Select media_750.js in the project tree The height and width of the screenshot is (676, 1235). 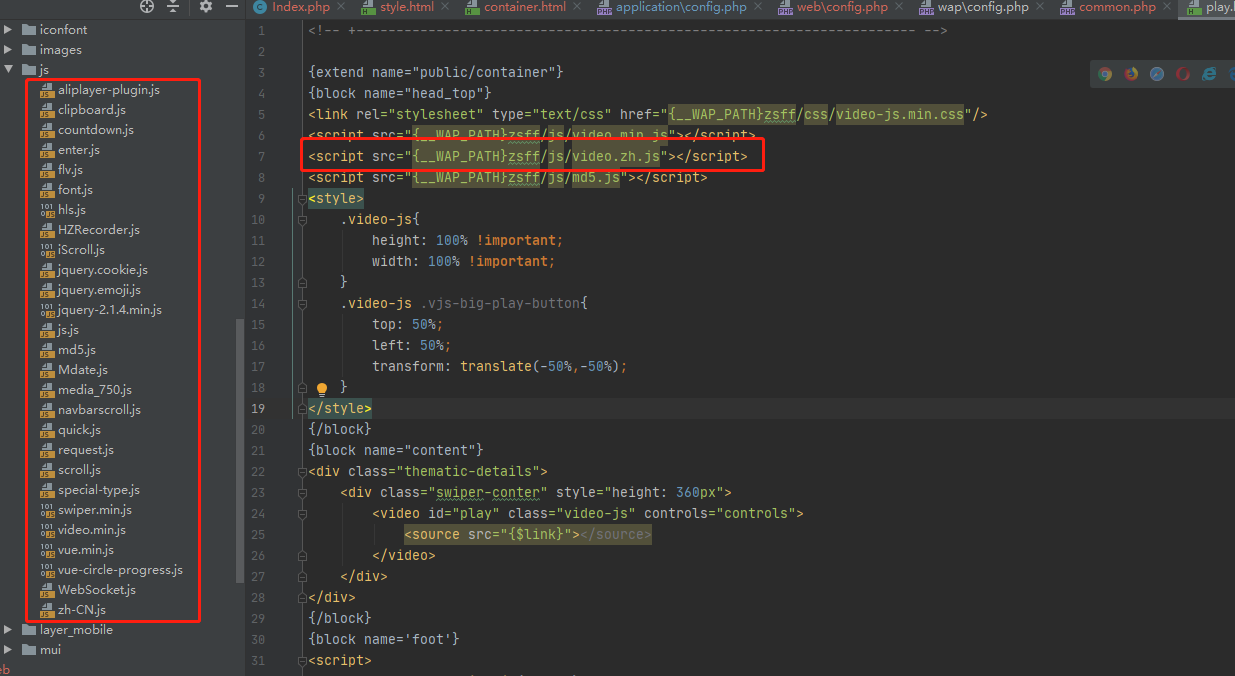[x=95, y=390]
